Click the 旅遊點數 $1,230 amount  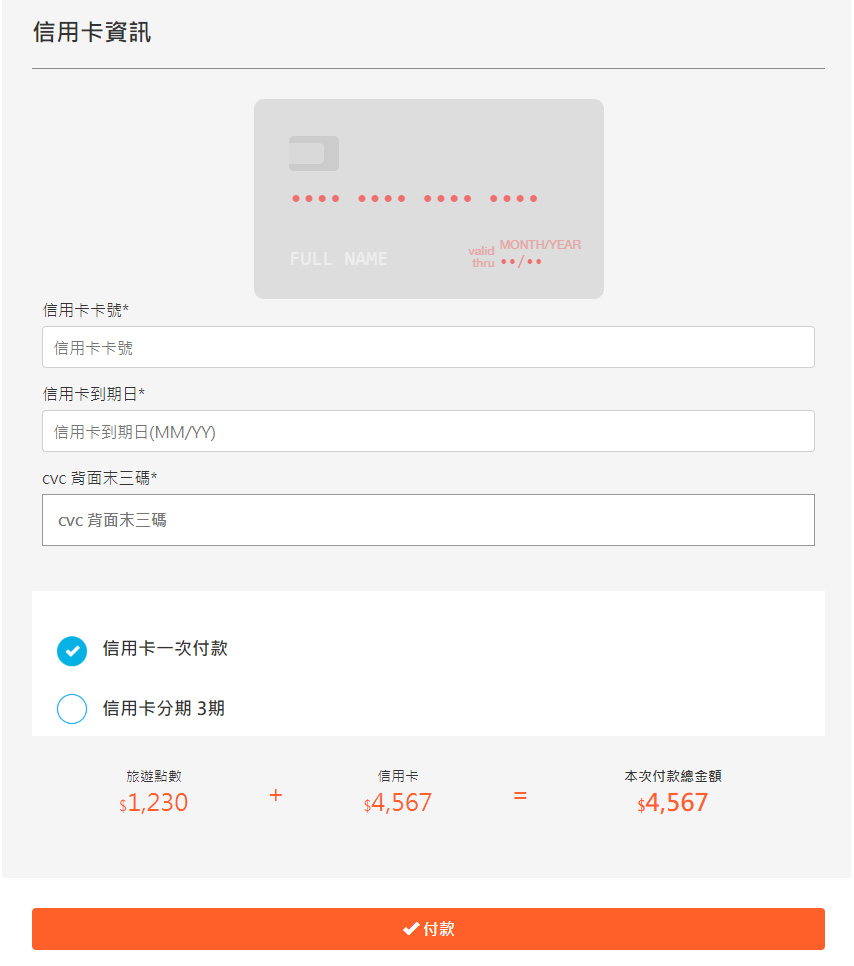coord(153,802)
